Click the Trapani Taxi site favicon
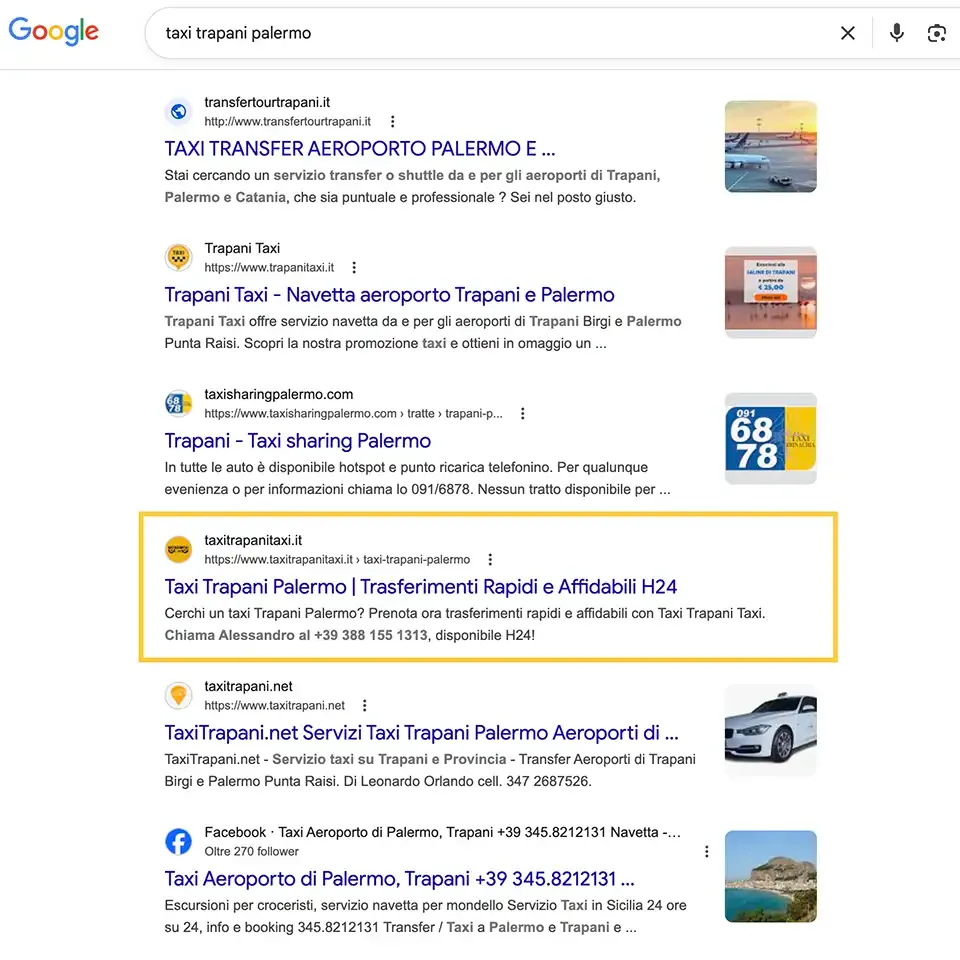 pyautogui.click(x=178, y=258)
